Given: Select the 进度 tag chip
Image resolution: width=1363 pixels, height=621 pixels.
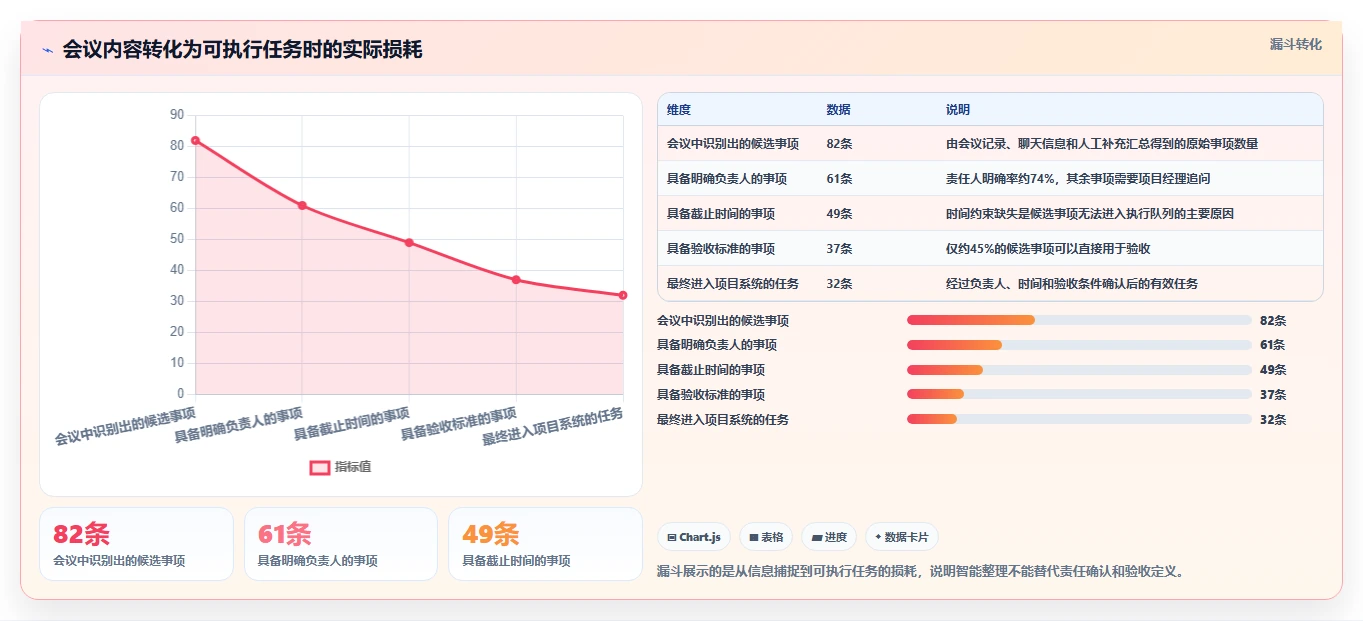Looking at the screenshot, I should (829, 537).
